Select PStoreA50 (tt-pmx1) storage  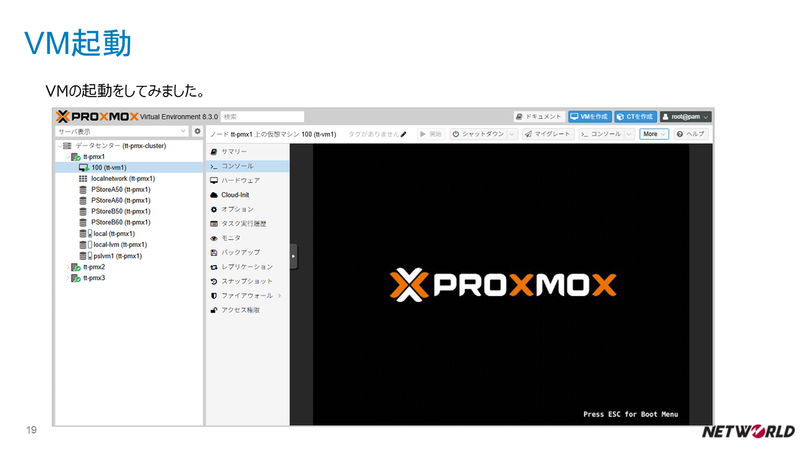pyautogui.click(x=120, y=190)
